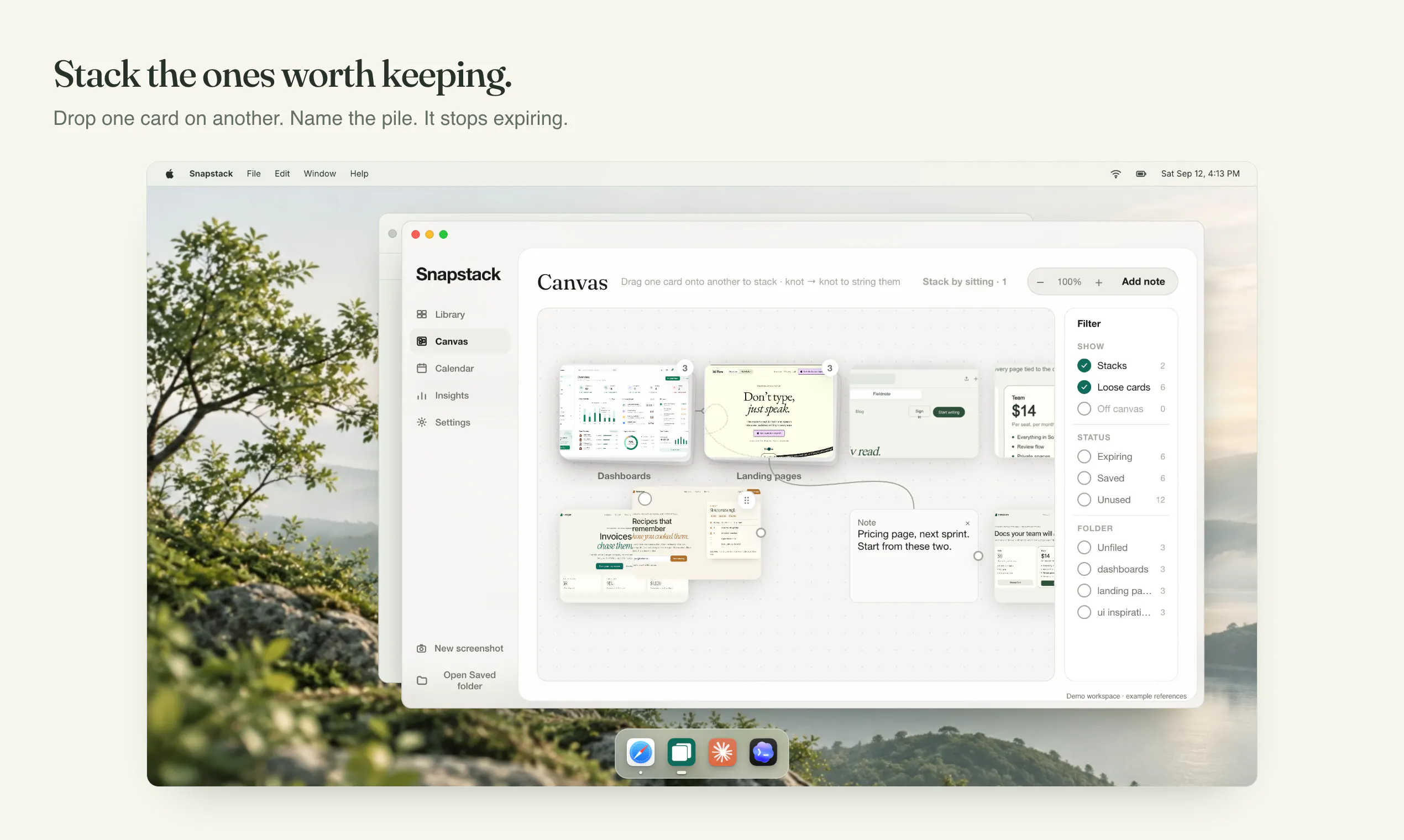Image resolution: width=1404 pixels, height=840 pixels.
Task: Filter by Unused status
Action: point(1083,500)
